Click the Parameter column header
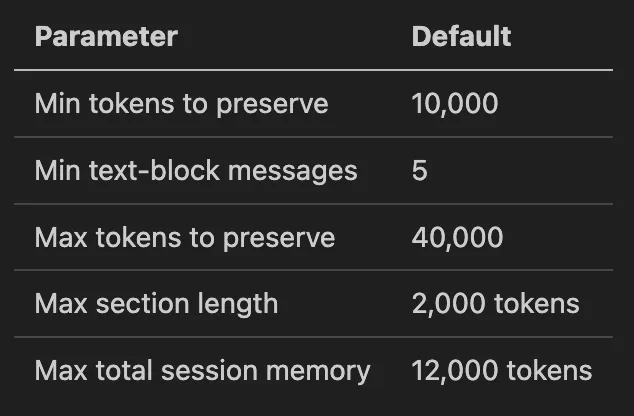634x416 pixels. click(106, 37)
